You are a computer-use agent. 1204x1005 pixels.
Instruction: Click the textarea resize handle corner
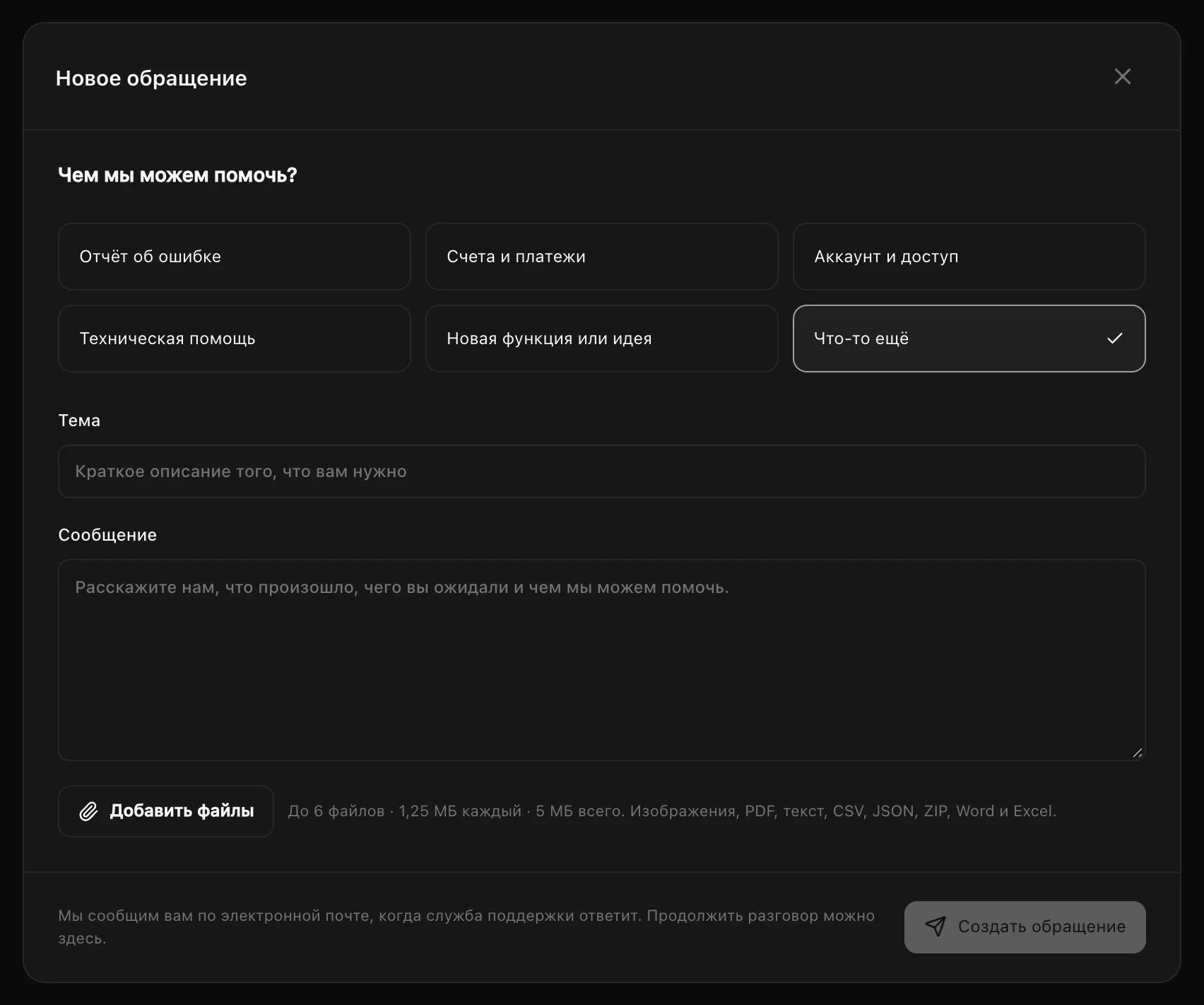[1137, 753]
